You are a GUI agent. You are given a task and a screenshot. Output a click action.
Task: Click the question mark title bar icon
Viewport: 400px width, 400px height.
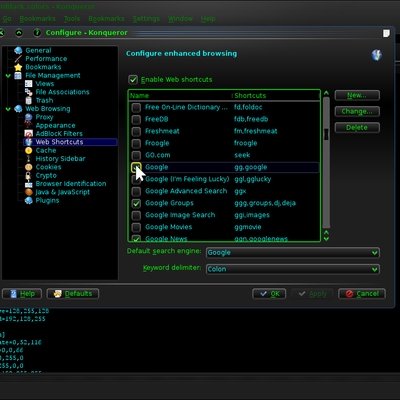37,33
